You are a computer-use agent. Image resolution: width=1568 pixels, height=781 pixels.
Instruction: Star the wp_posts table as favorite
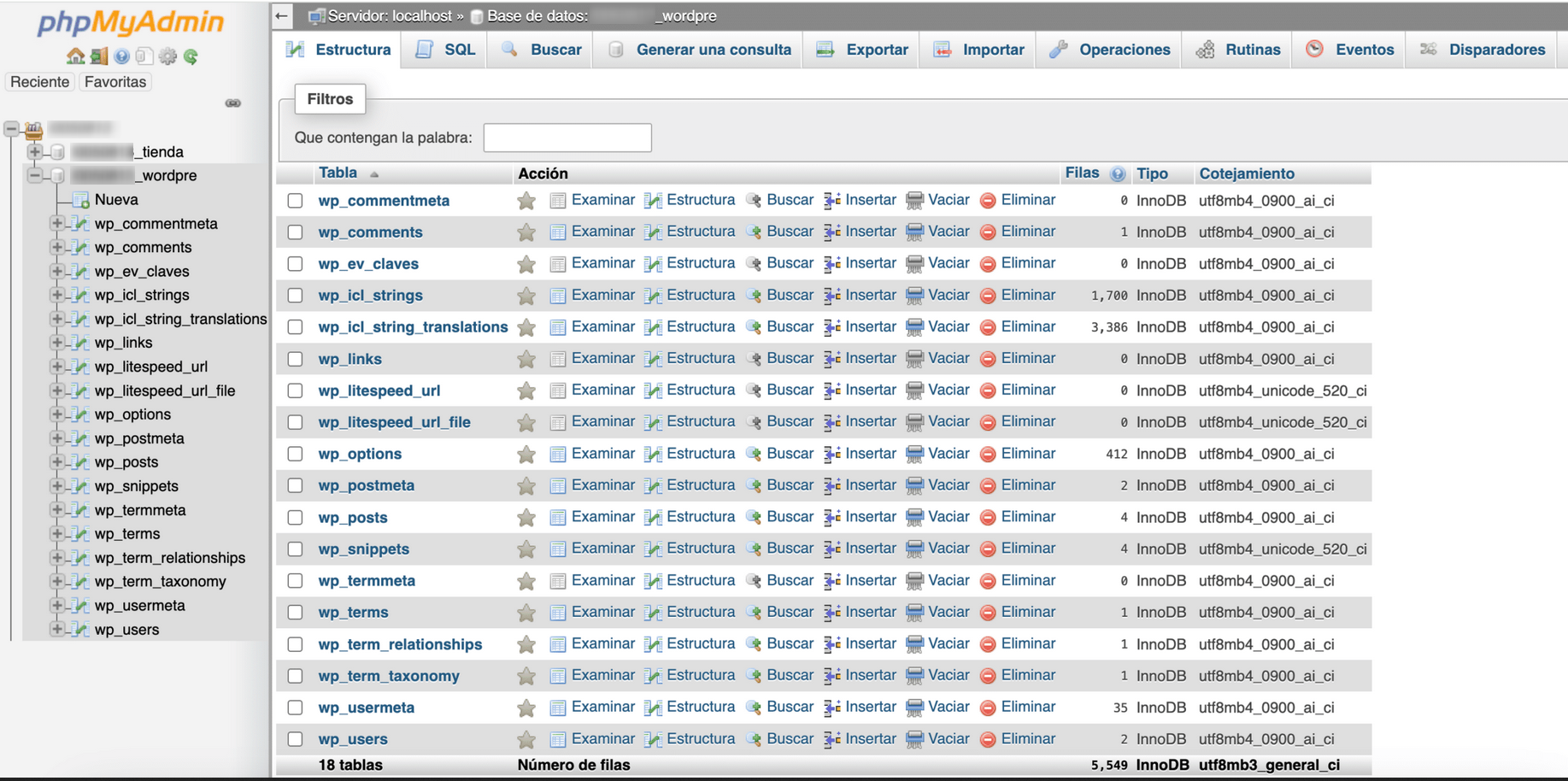526,517
